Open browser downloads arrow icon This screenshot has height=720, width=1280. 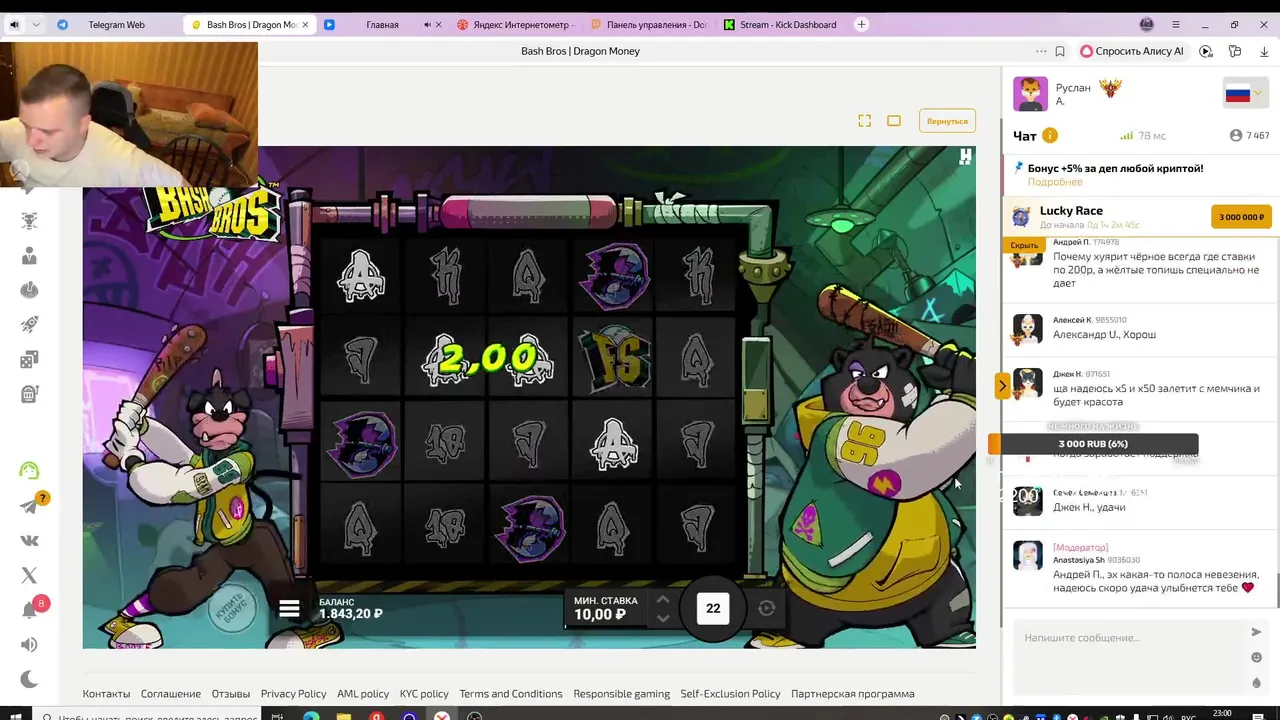pyautogui.click(x=1264, y=51)
